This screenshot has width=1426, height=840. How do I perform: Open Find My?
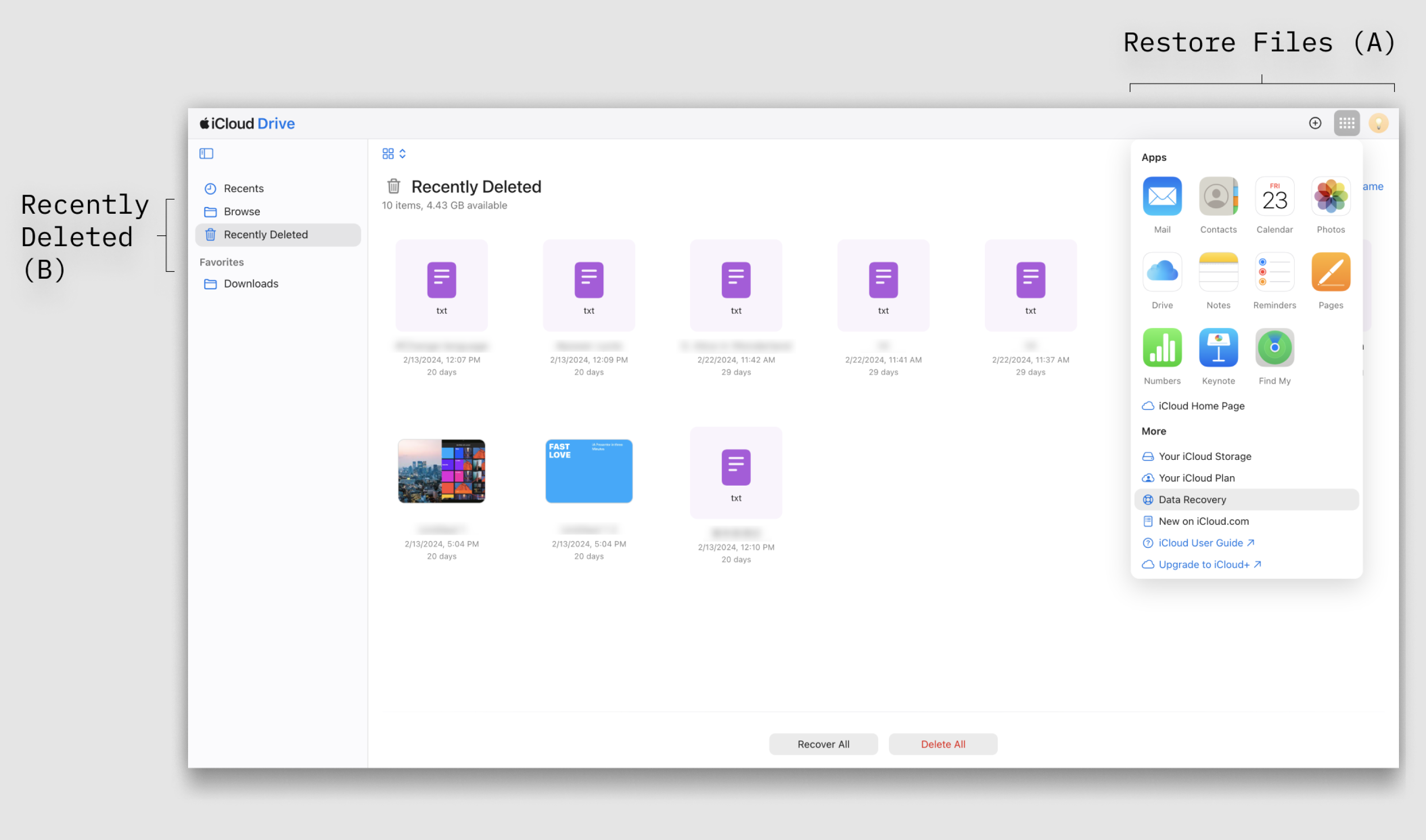[1274, 348]
